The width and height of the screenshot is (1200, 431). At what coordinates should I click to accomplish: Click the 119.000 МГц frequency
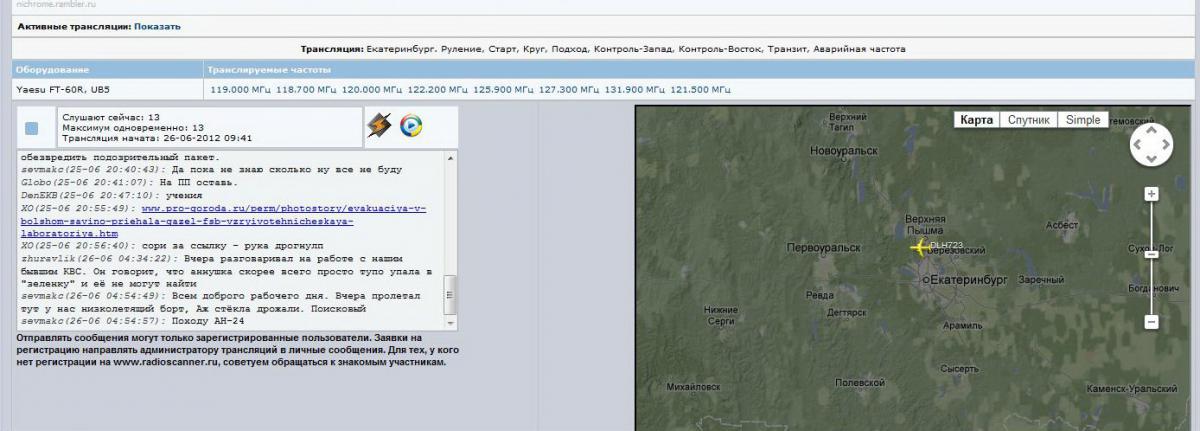tap(236, 90)
